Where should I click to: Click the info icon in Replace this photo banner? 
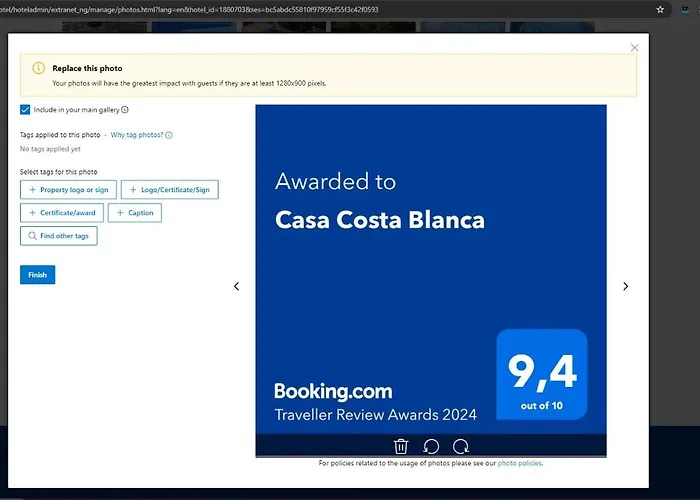click(39, 68)
